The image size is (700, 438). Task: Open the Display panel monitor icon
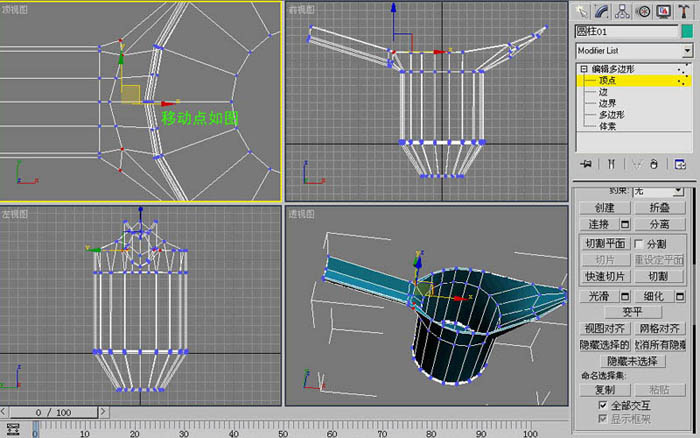click(663, 12)
